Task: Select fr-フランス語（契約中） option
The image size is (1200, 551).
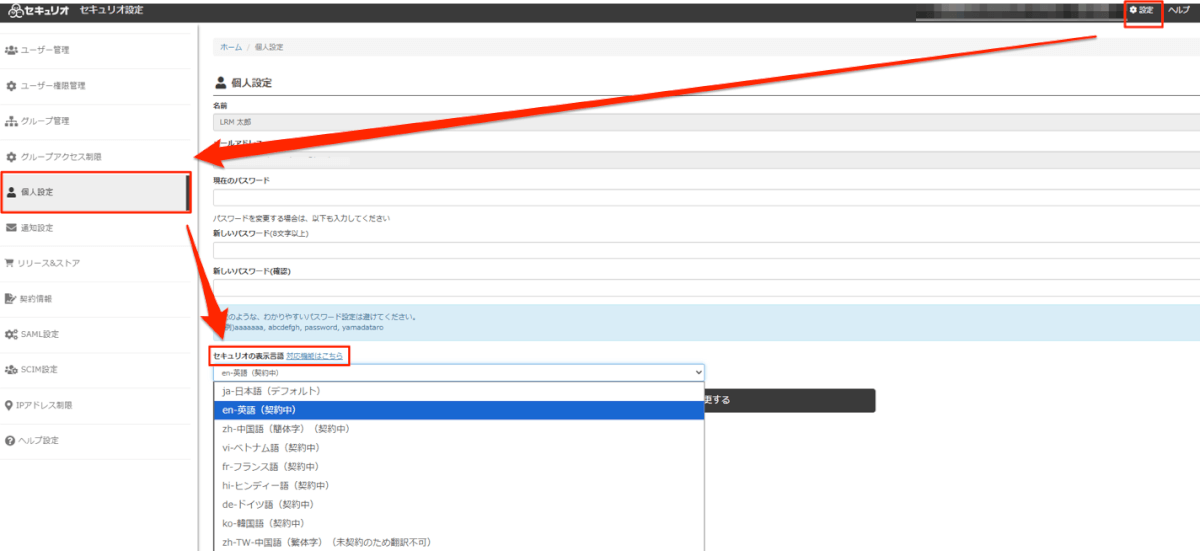Action: click(x=459, y=466)
